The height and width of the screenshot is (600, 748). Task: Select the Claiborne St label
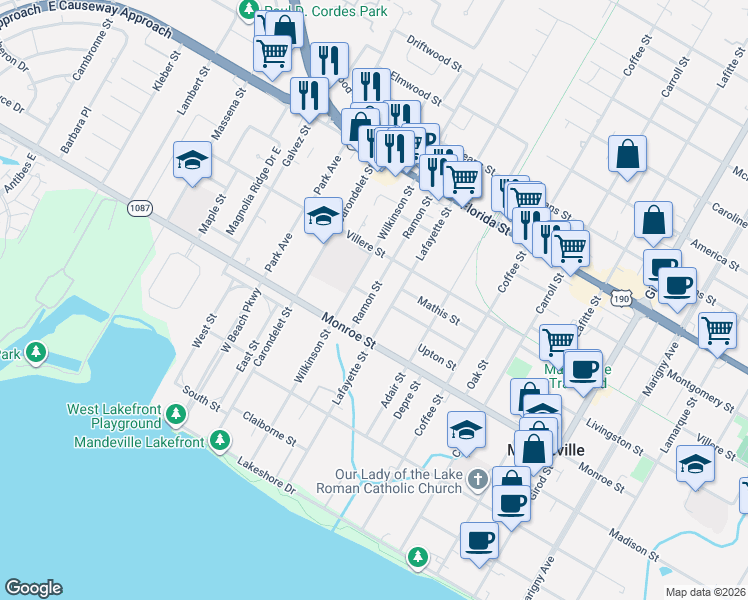(269, 429)
